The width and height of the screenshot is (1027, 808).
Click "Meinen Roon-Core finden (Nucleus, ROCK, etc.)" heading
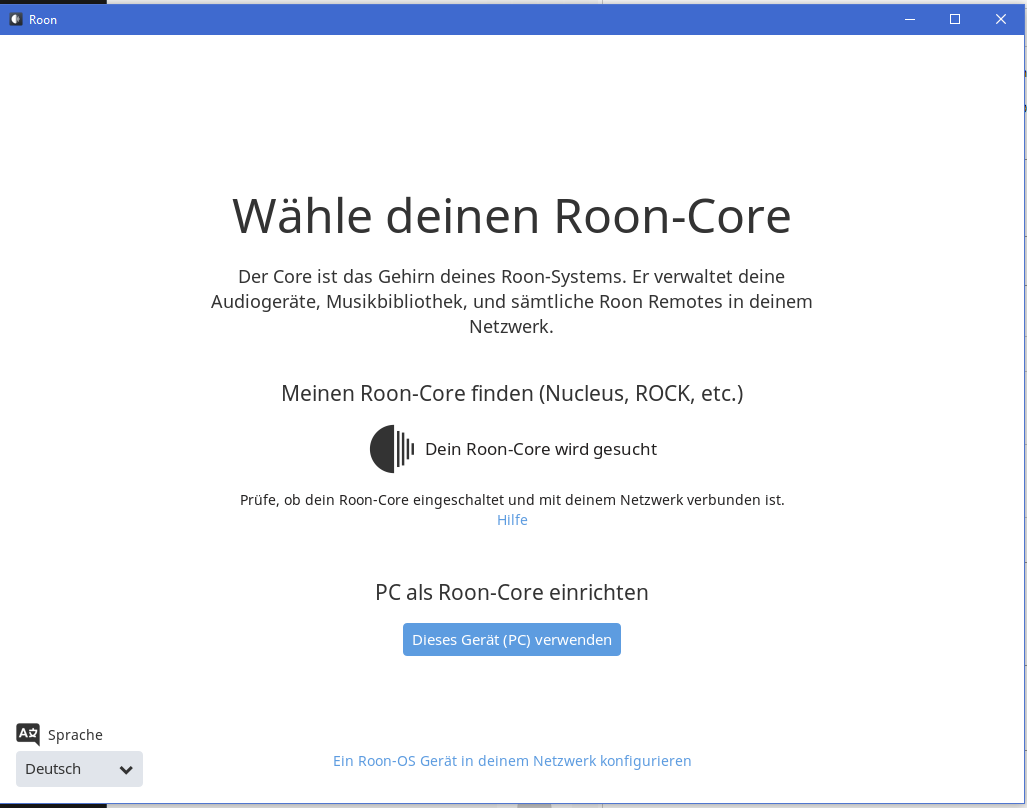tap(512, 394)
